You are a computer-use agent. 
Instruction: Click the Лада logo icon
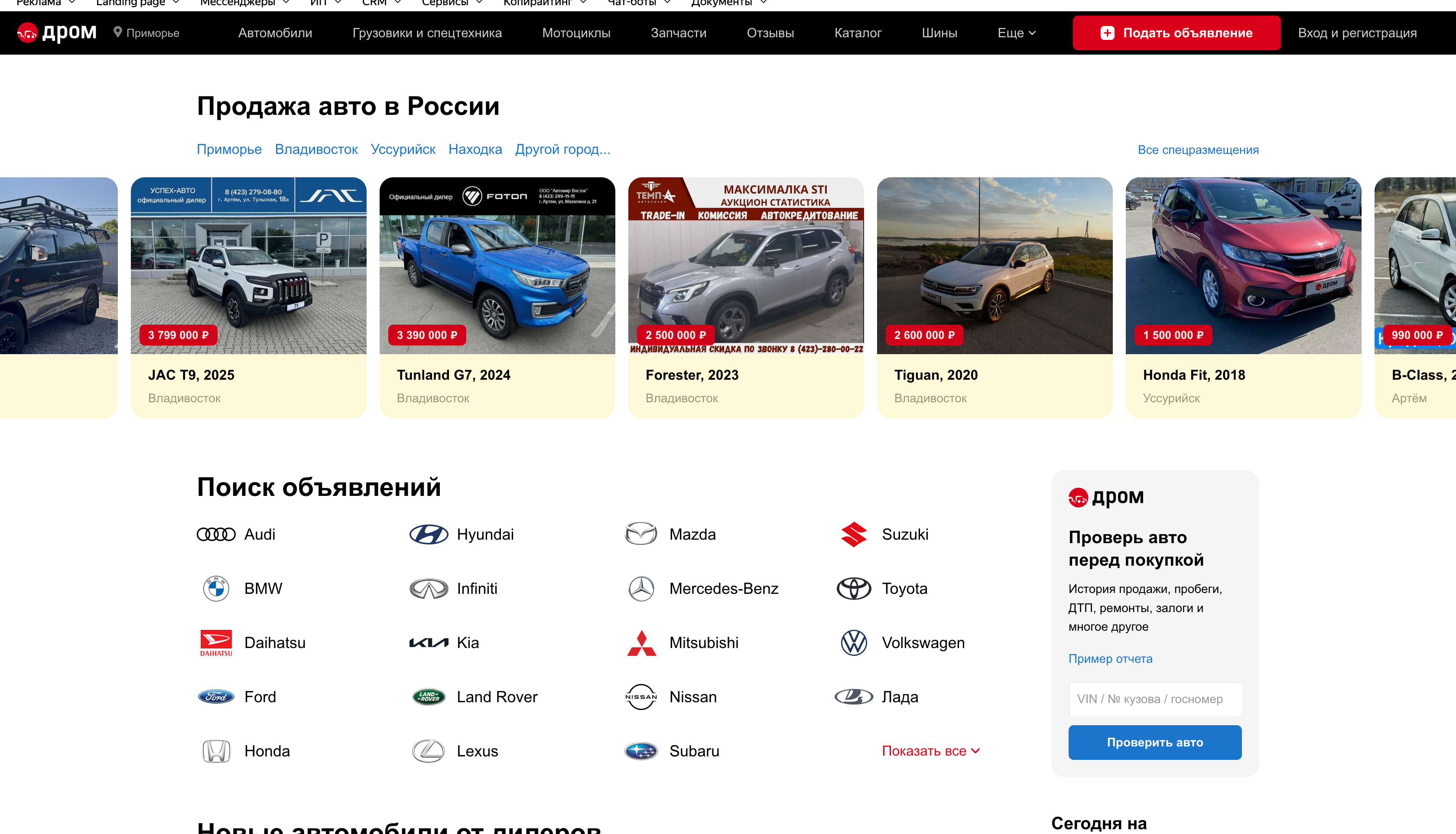point(854,697)
